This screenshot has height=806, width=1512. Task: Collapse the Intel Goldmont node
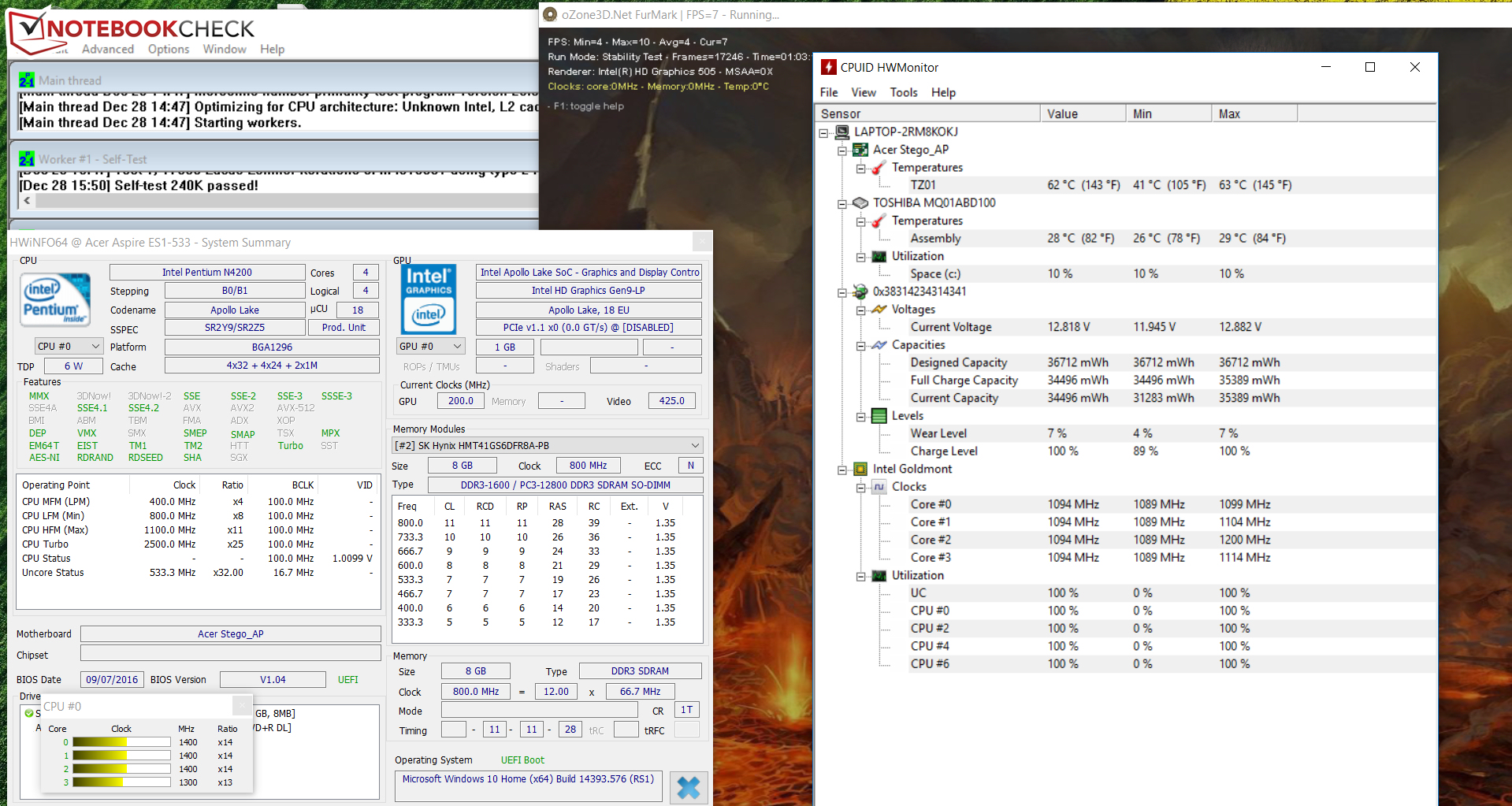[x=842, y=470]
